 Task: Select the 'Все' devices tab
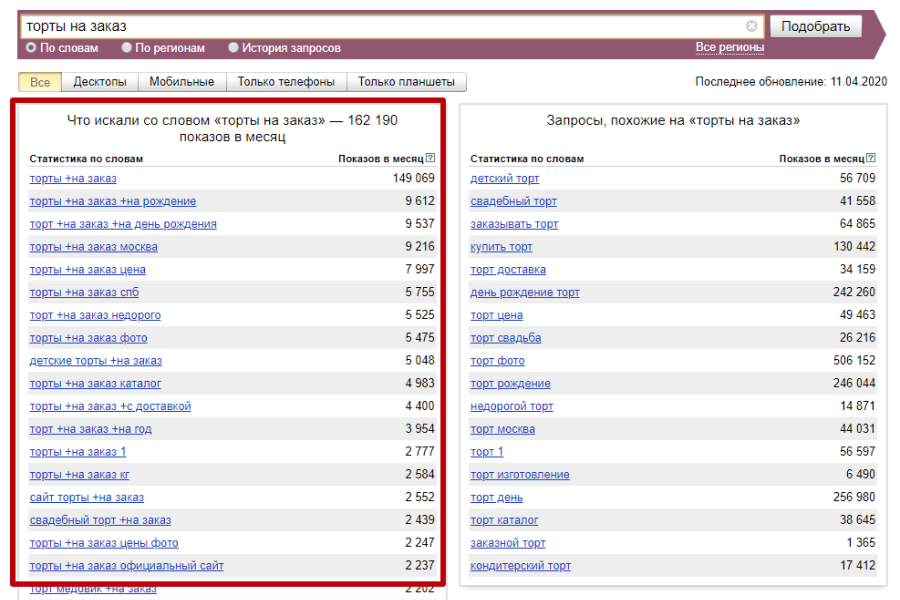[40, 82]
